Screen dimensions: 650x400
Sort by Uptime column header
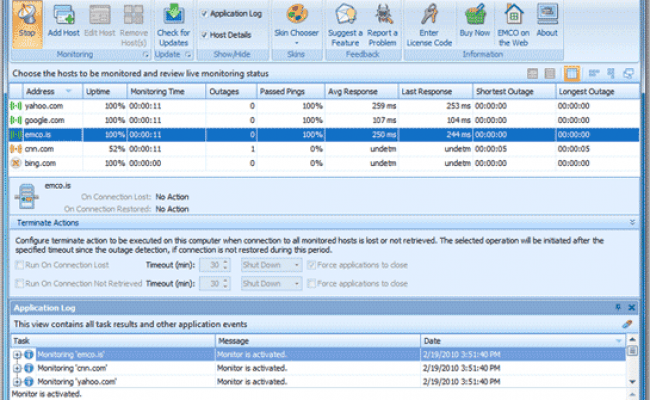pyautogui.click(x=104, y=92)
